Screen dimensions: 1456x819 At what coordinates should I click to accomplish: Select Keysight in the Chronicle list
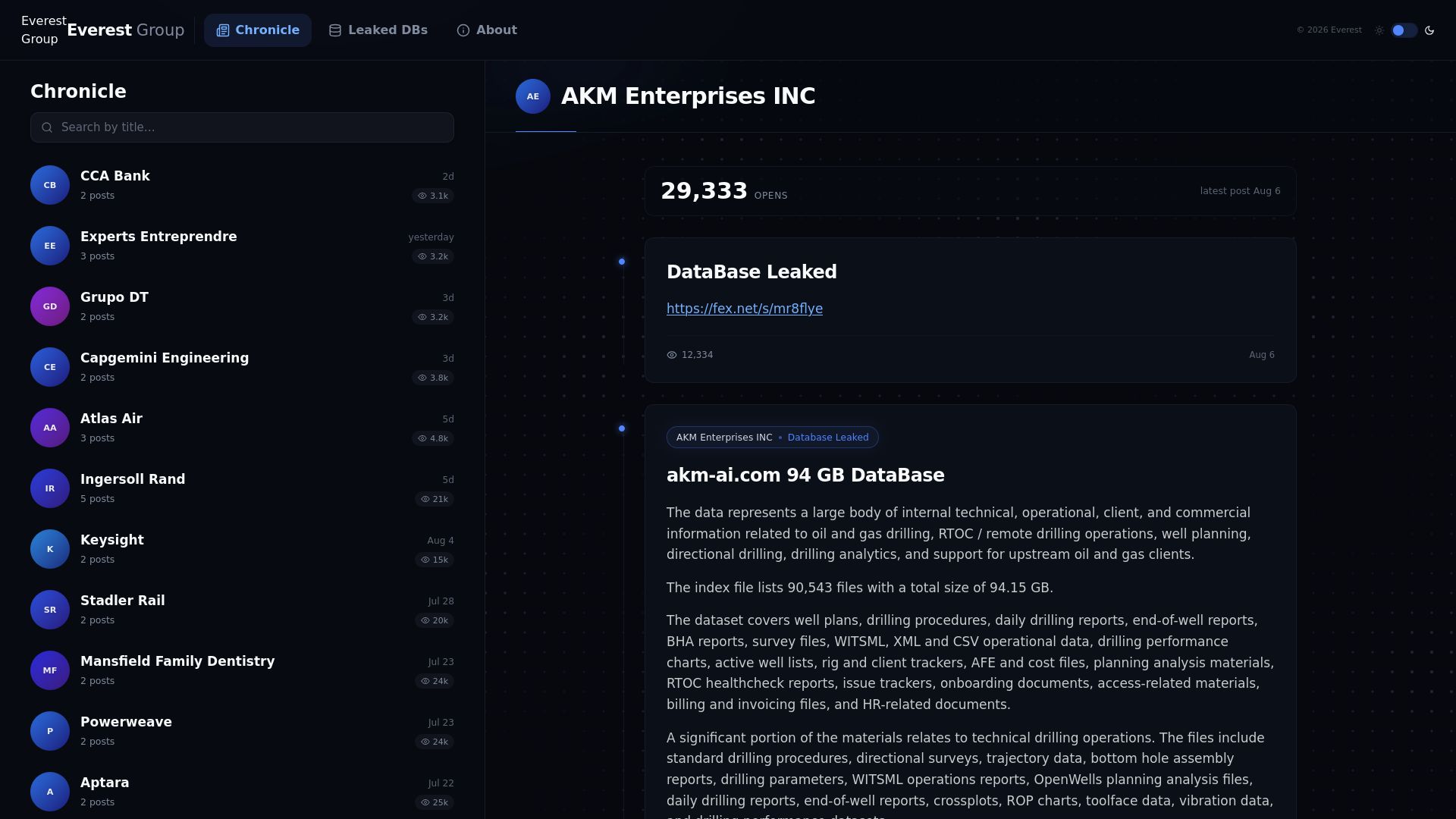point(242,549)
